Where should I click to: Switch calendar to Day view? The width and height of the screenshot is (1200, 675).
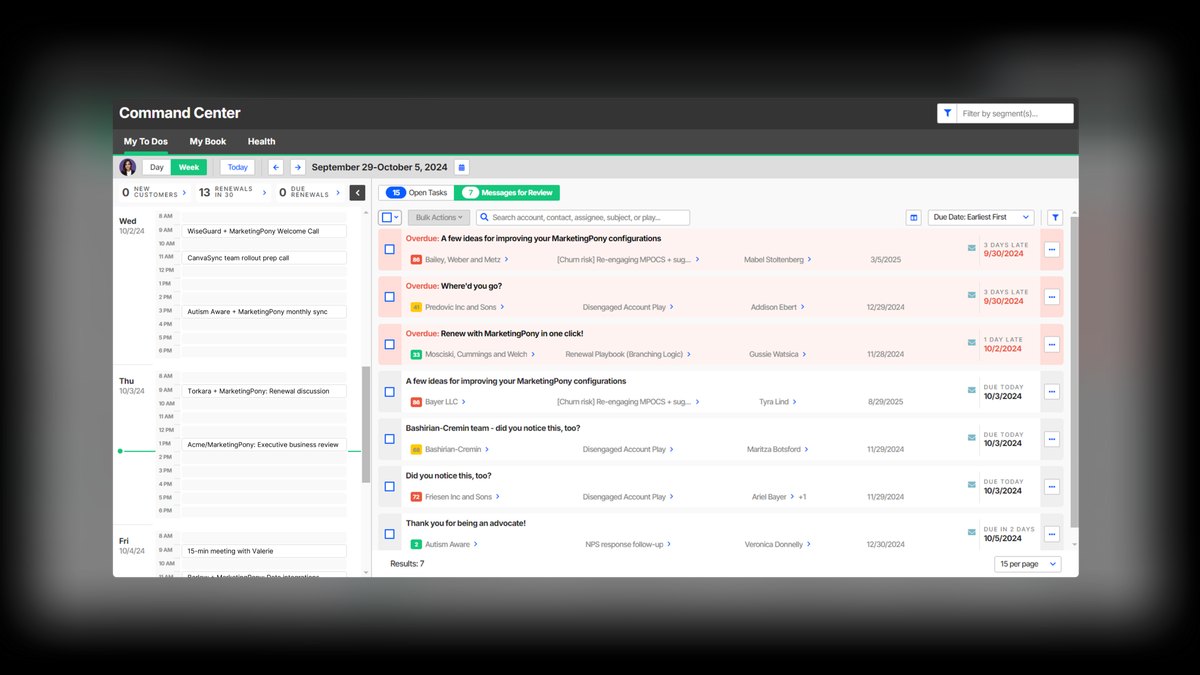(157, 167)
